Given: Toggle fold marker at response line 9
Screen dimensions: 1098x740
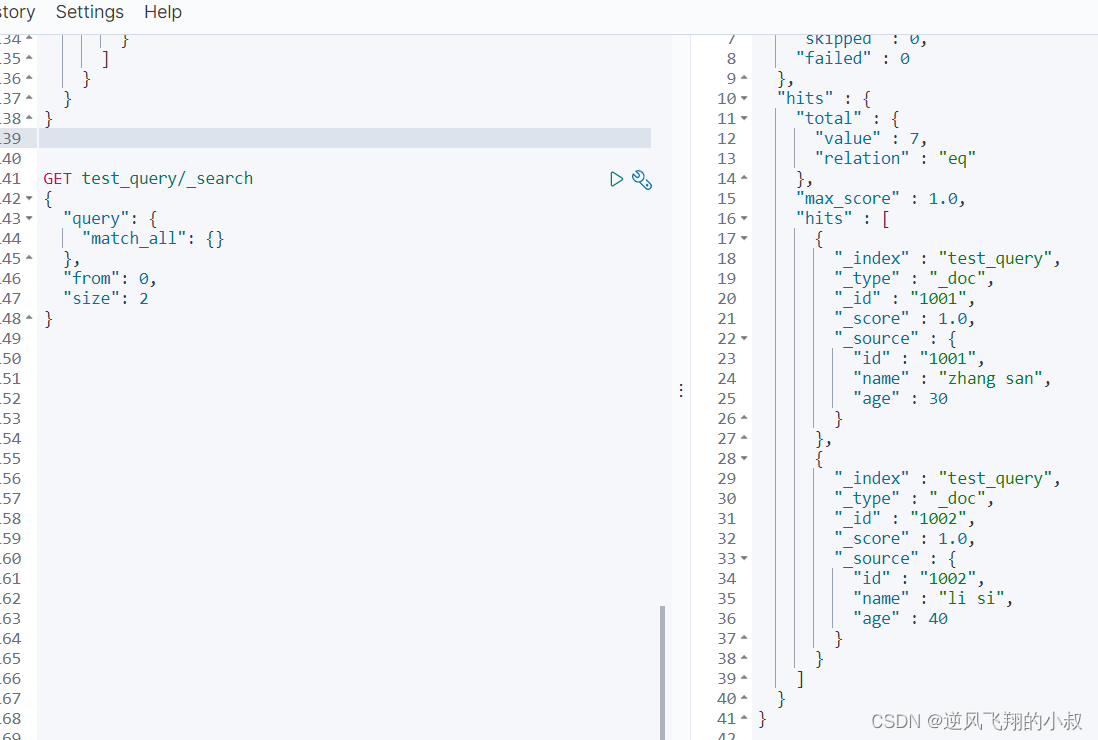Looking at the screenshot, I should click(x=744, y=78).
